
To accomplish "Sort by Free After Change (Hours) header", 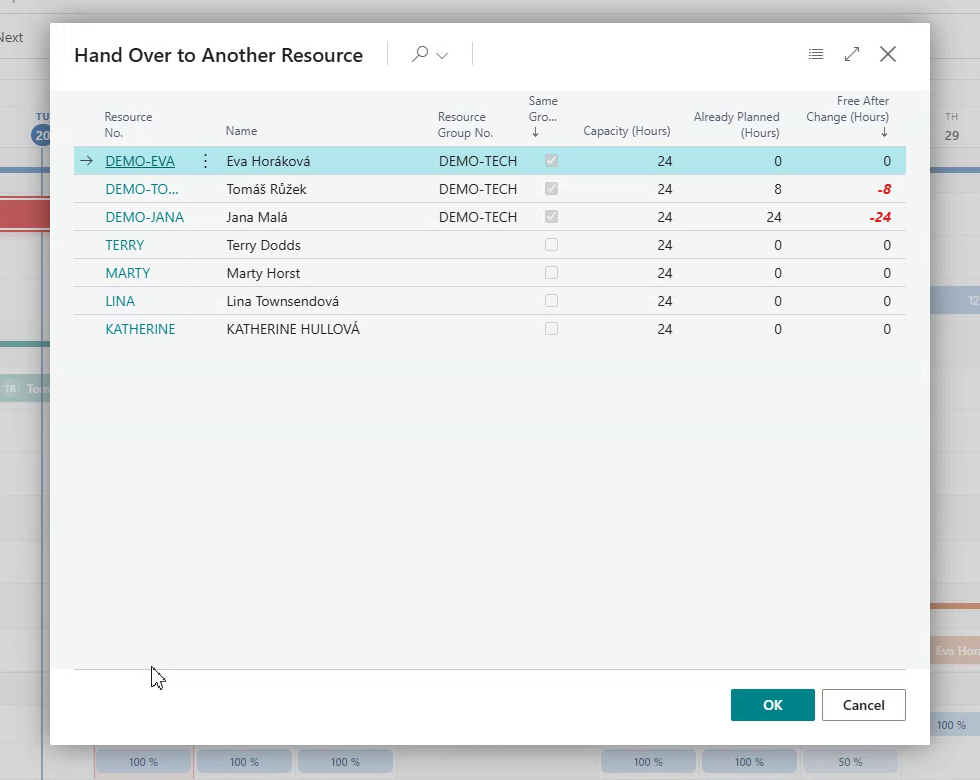I will pos(848,116).
